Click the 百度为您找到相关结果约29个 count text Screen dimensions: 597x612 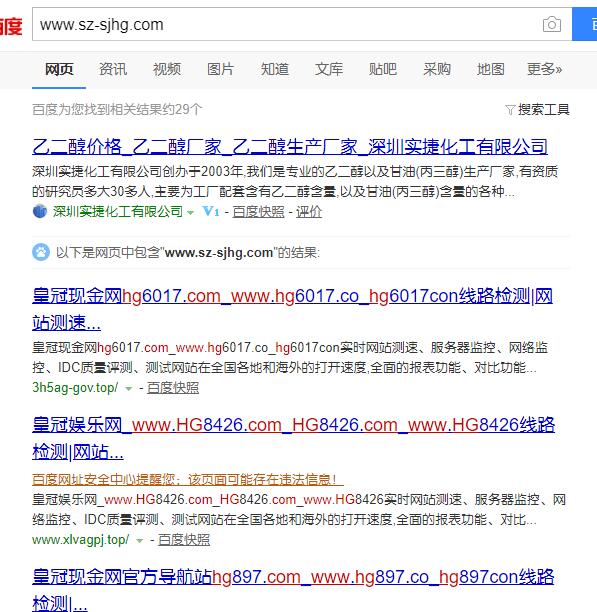pos(117,109)
